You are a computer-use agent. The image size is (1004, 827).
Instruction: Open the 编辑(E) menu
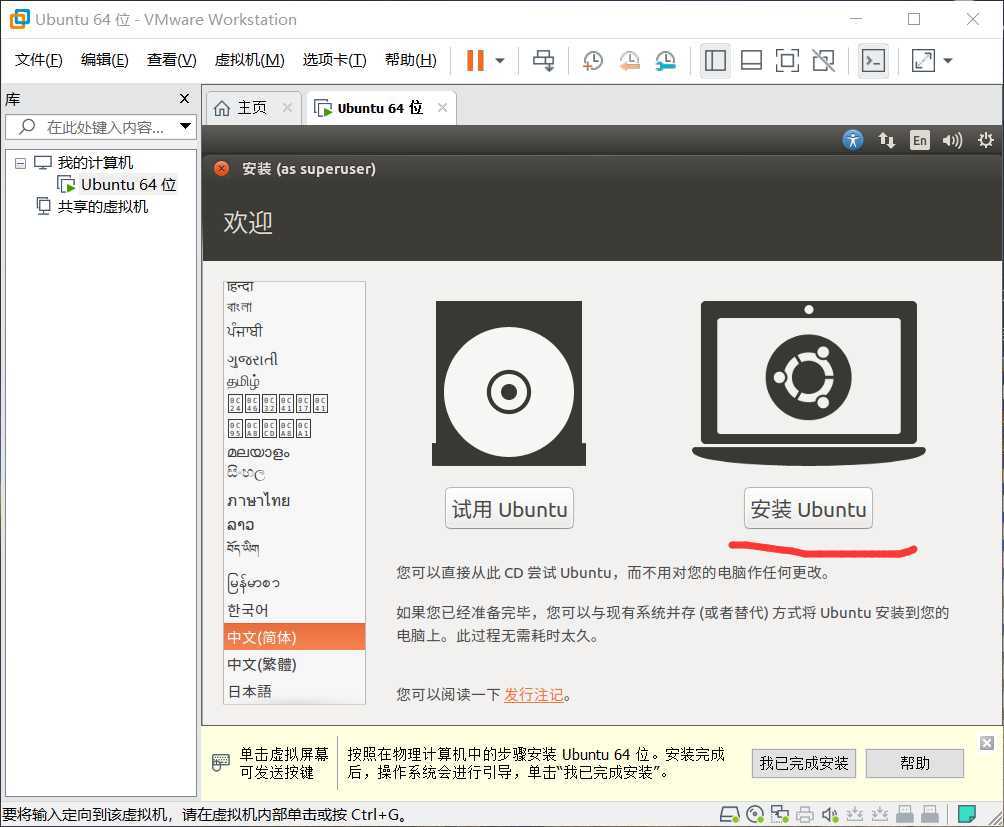pyautogui.click(x=104, y=60)
